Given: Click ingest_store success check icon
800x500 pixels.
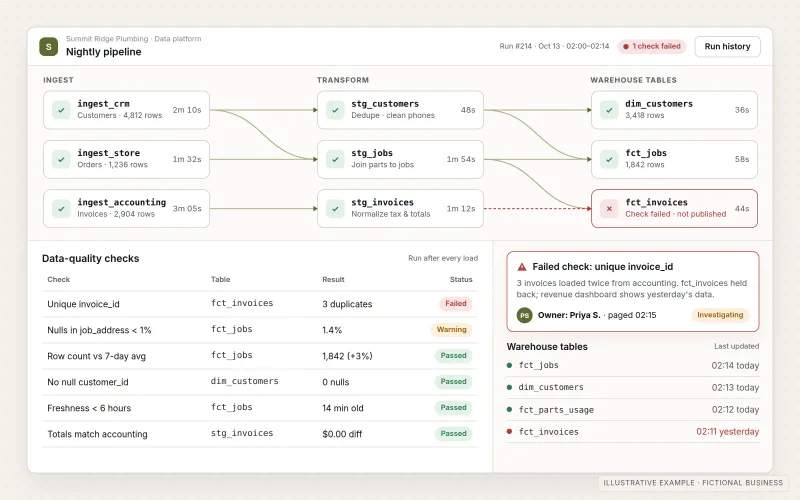Looking at the screenshot, I should [61, 159].
